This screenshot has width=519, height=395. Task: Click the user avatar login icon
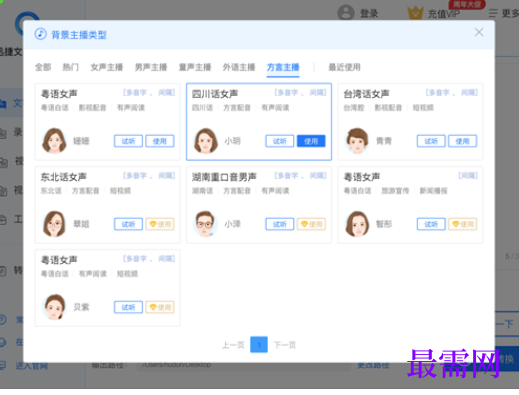click(x=346, y=13)
